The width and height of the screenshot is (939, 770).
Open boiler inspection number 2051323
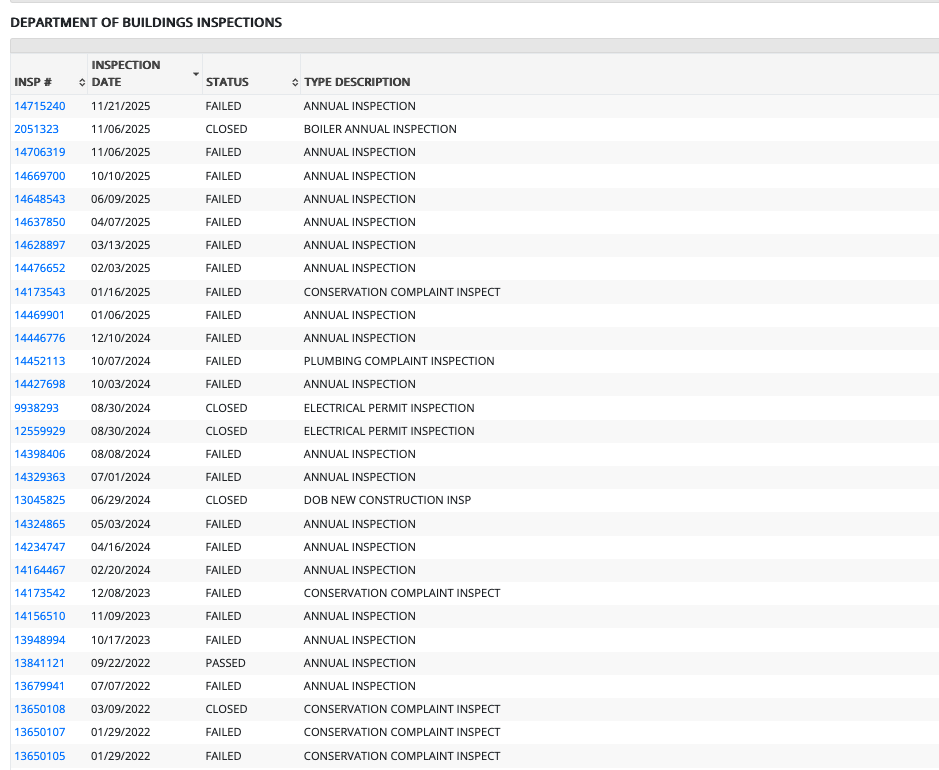click(36, 129)
